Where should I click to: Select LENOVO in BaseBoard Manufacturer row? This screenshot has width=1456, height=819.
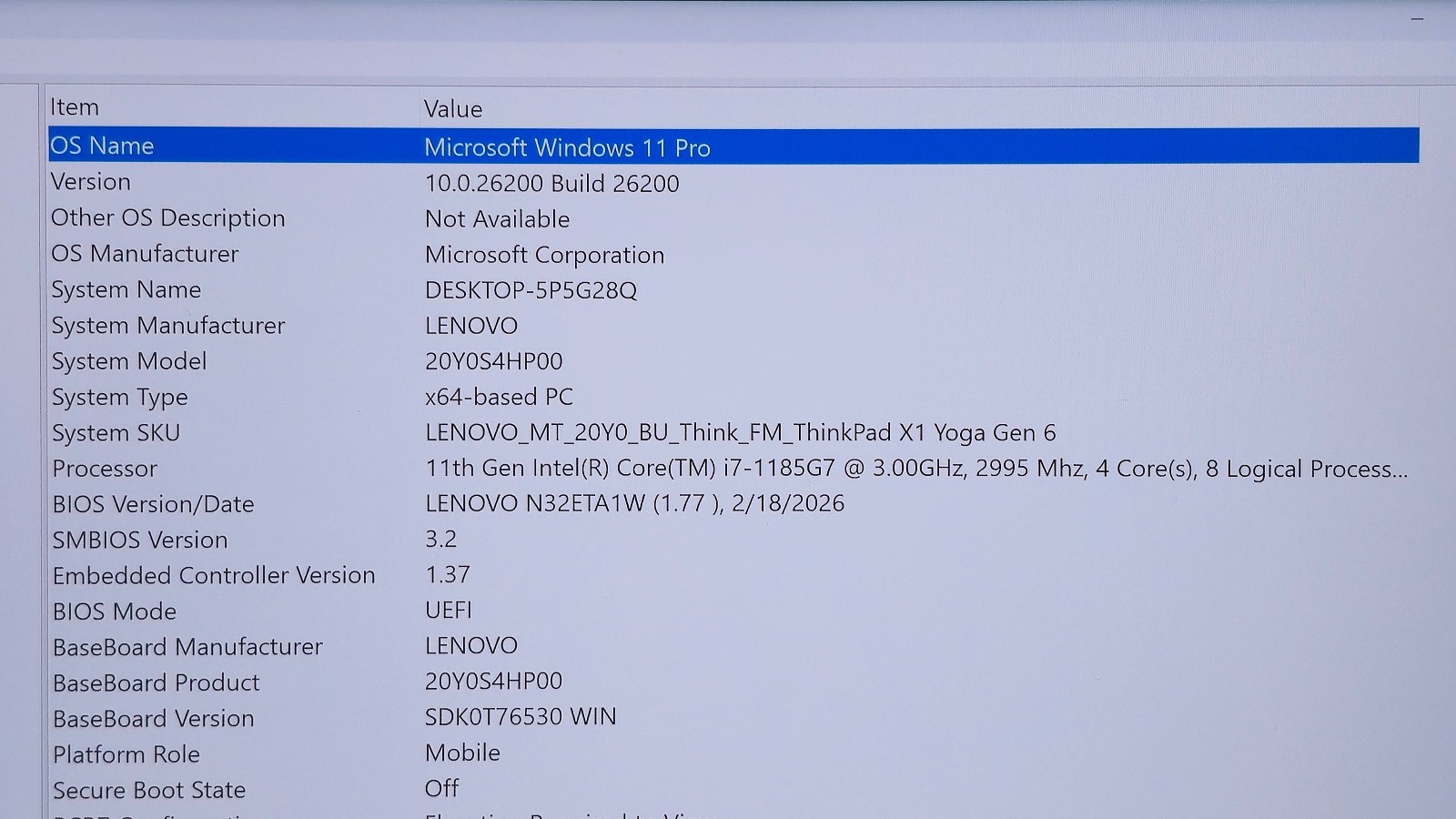[471, 645]
